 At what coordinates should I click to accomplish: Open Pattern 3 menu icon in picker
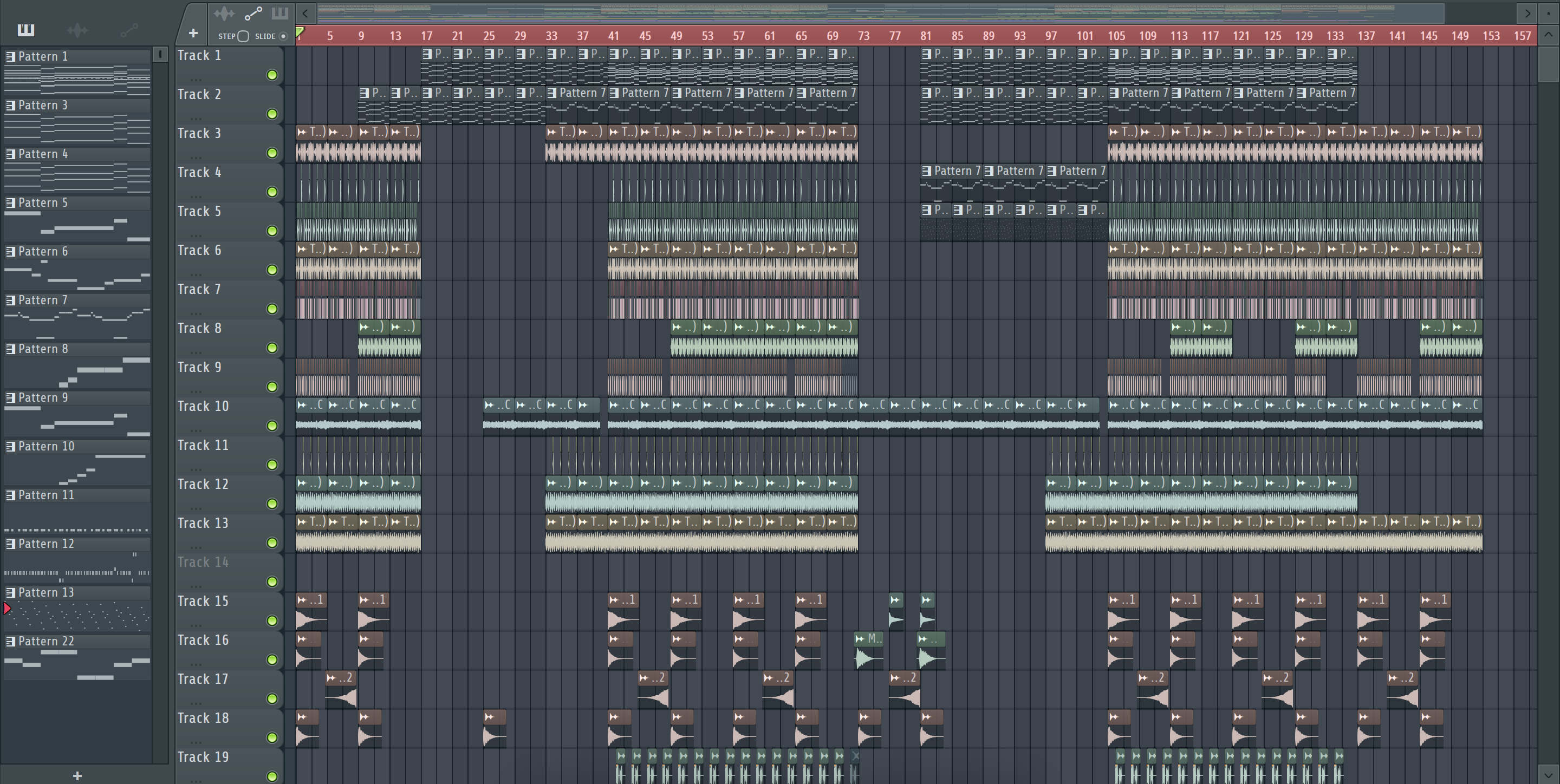point(10,106)
